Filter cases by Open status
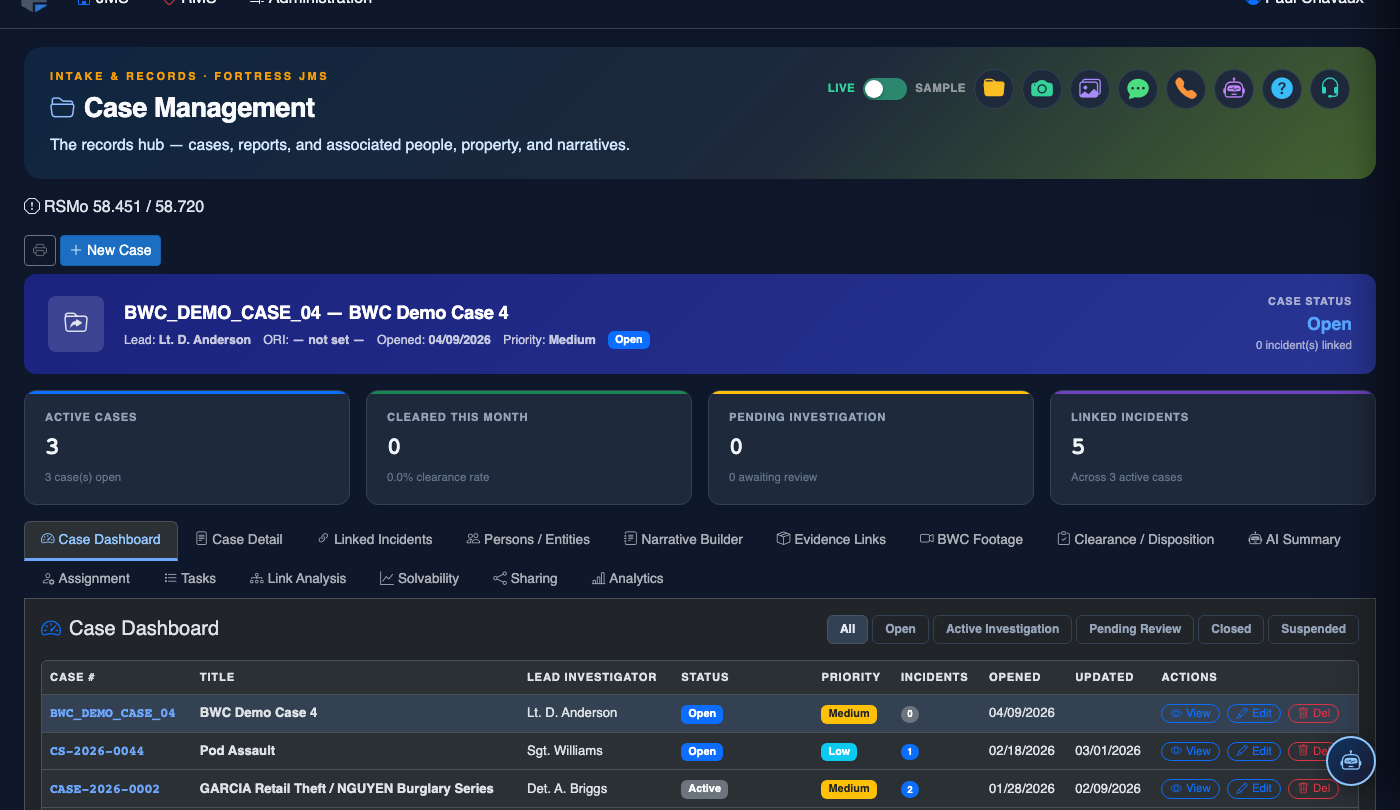This screenshot has width=1400, height=810. click(x=900, y=629)
